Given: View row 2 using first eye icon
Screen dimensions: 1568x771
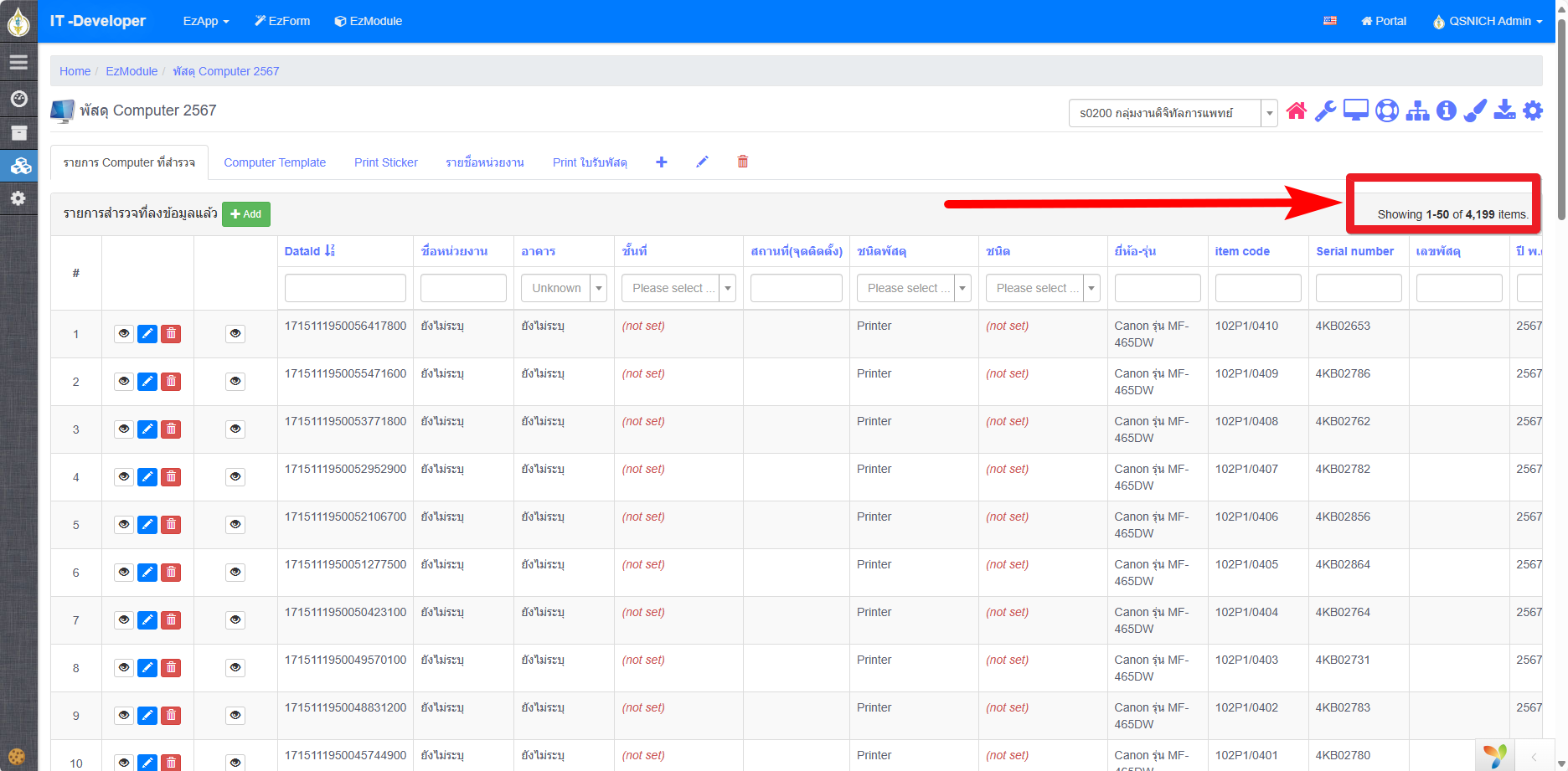Looking at the screenshot, I should (124, 382).
